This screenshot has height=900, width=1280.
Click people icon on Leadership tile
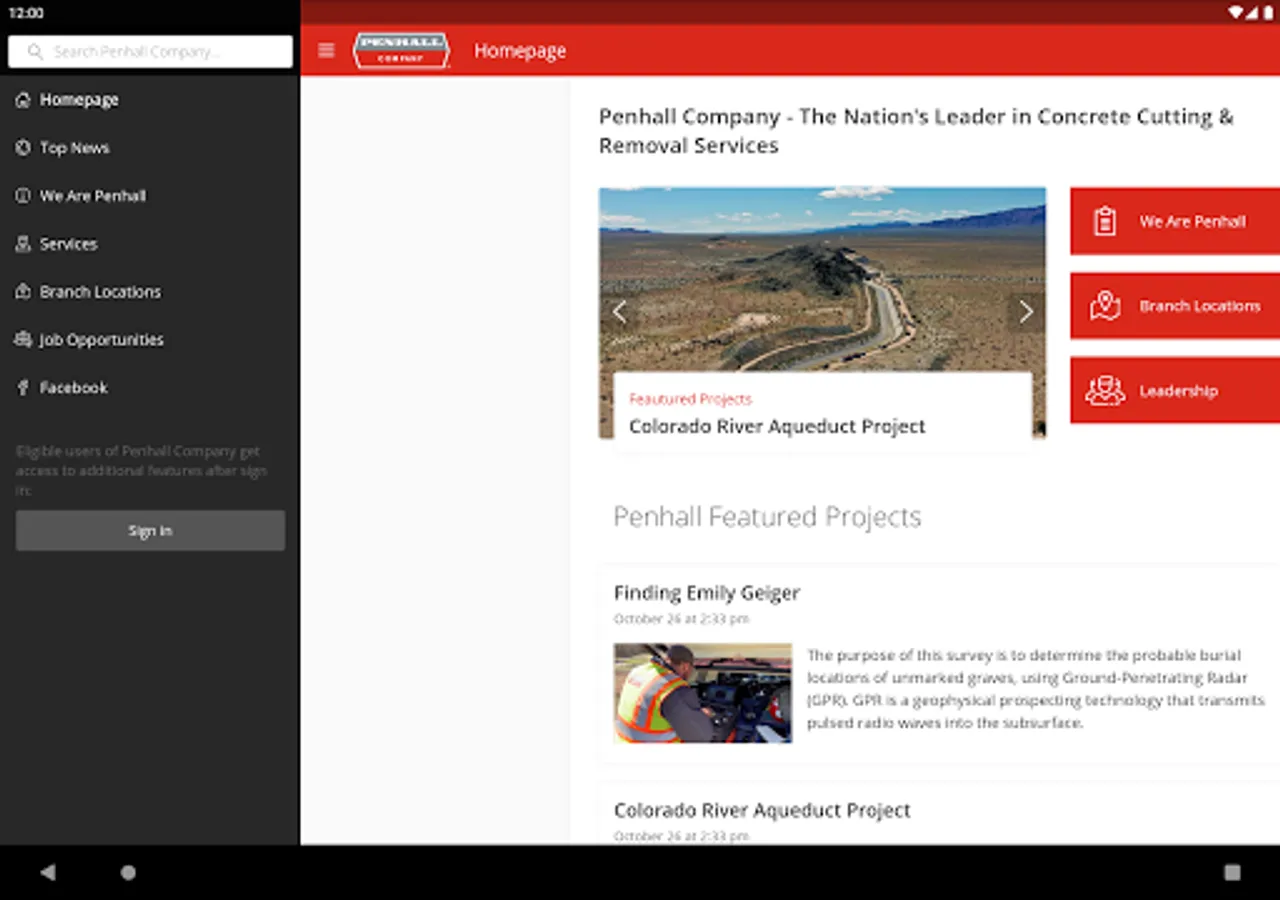pos(1104,391)
